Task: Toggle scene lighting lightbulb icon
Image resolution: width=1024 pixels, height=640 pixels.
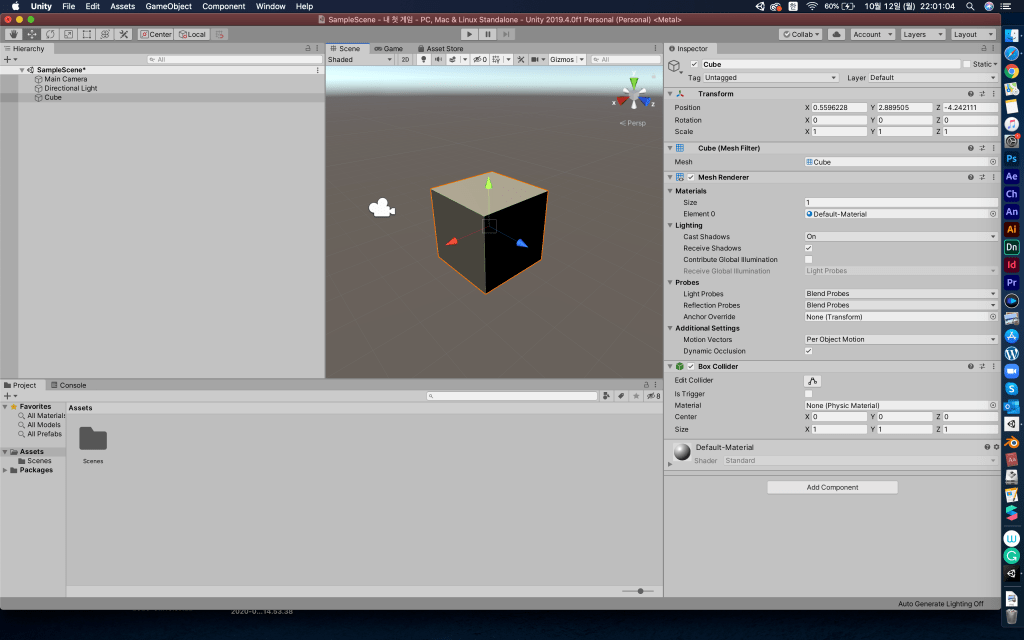Action: point(422,60)
